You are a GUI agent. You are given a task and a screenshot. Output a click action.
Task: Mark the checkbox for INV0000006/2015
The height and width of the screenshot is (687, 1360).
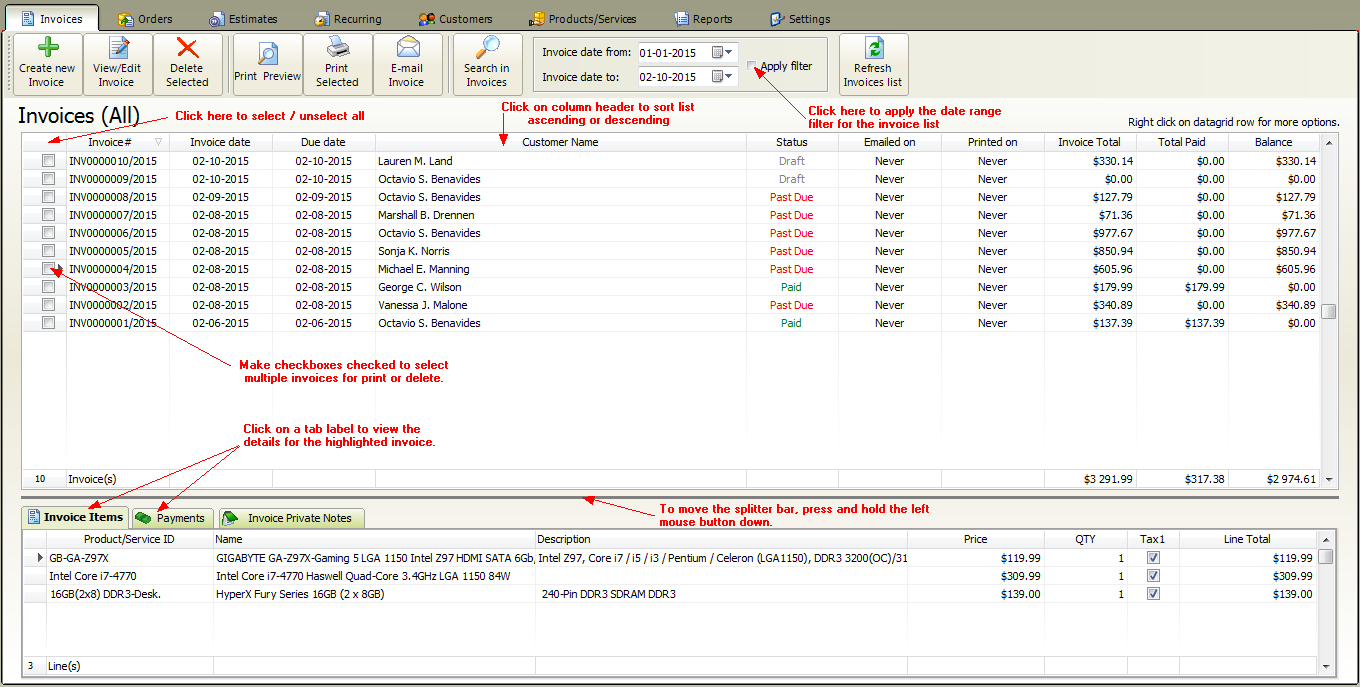(48, 232)
